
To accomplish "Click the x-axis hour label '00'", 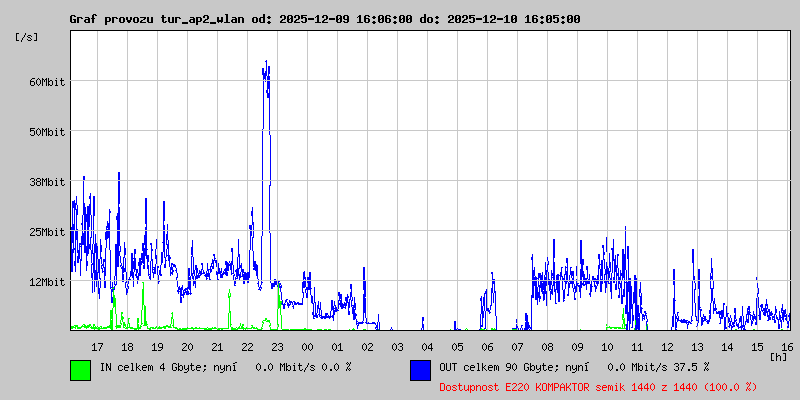I will point(307,347).
